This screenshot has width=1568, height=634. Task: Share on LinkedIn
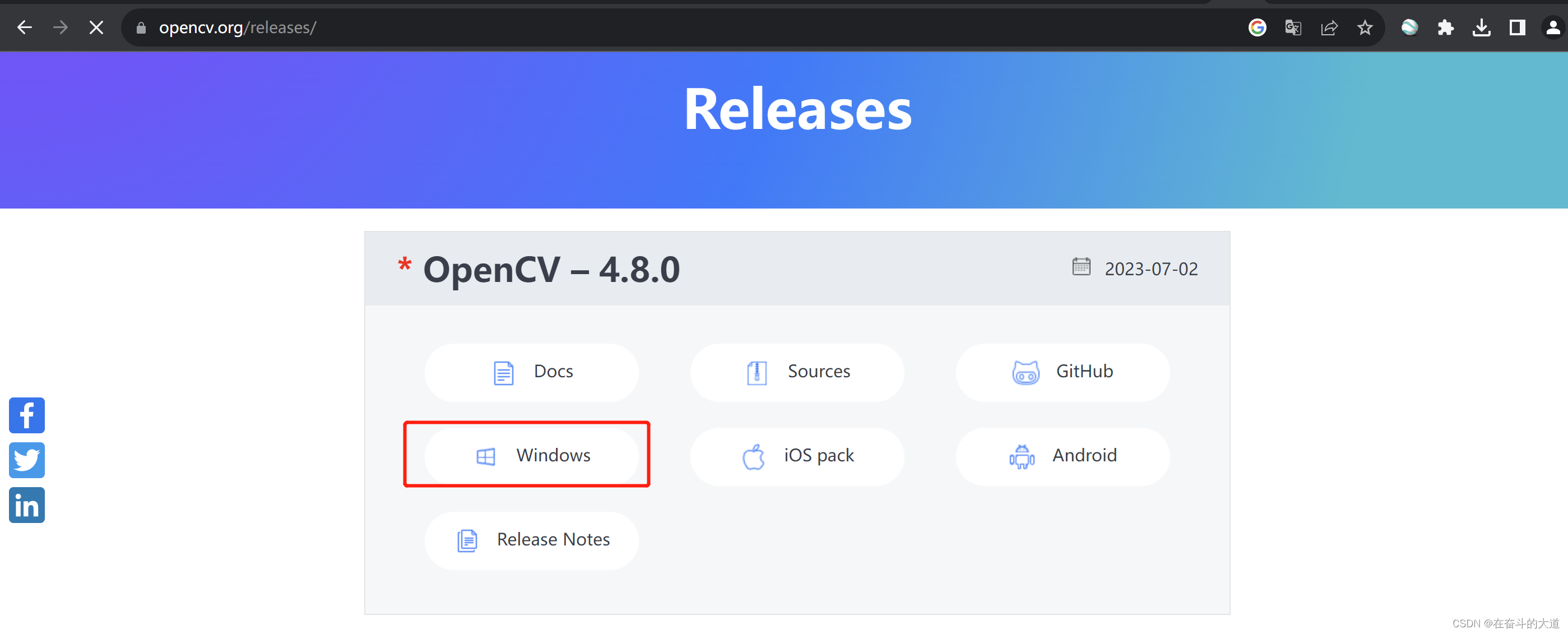(x=27, y=505)
